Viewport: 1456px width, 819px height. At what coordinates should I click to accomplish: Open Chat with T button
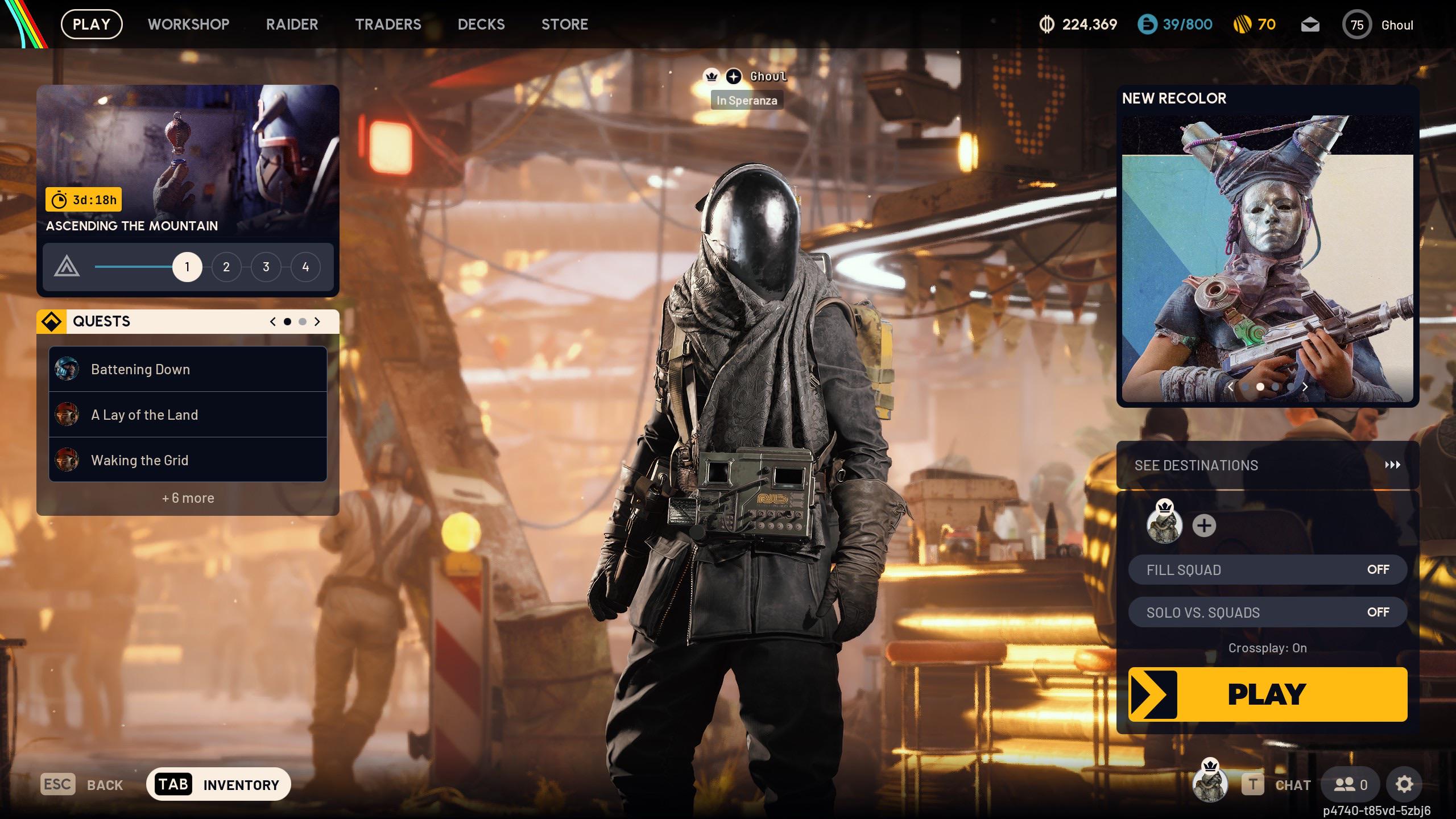1276,784
